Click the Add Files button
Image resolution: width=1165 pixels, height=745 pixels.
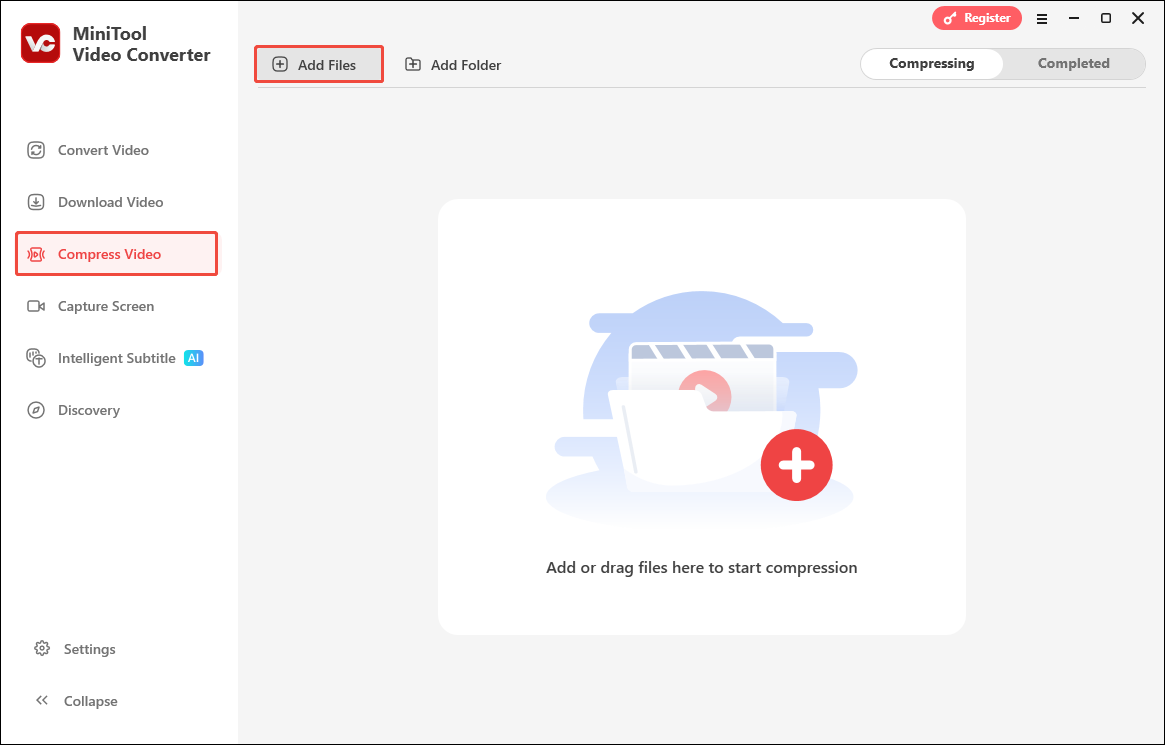318,63
